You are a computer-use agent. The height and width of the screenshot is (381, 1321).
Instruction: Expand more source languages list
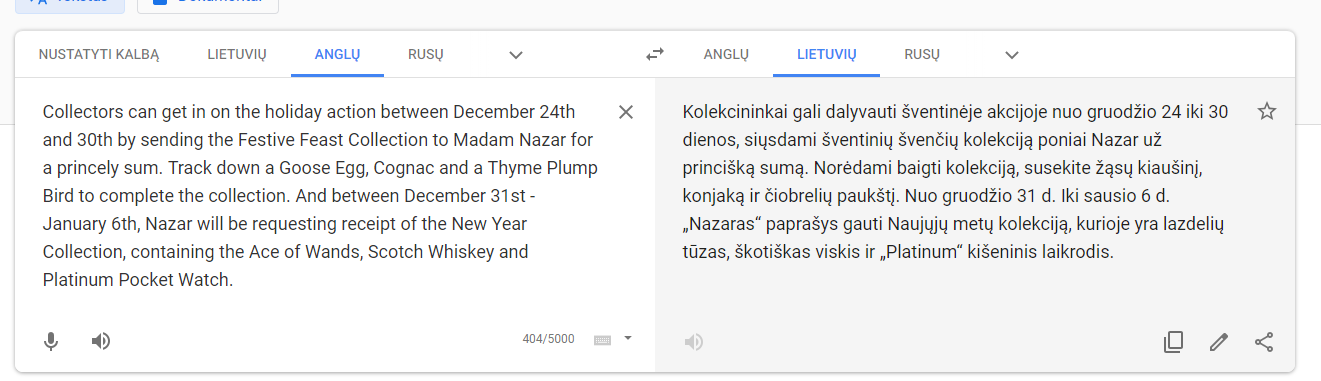(516, 55)
